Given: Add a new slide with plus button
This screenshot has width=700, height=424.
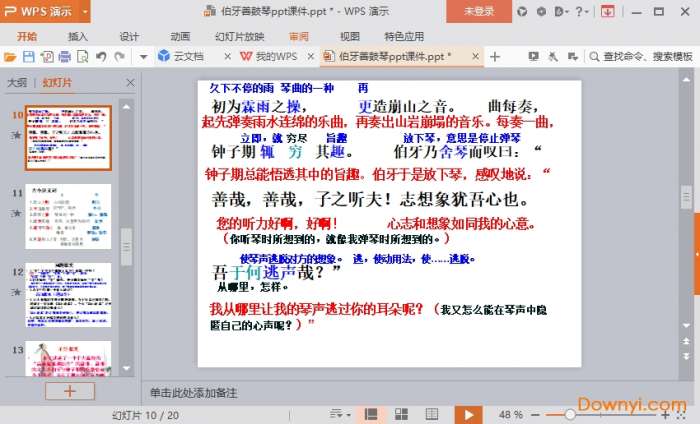Looking at the screenshot, I should pos(69,390).
